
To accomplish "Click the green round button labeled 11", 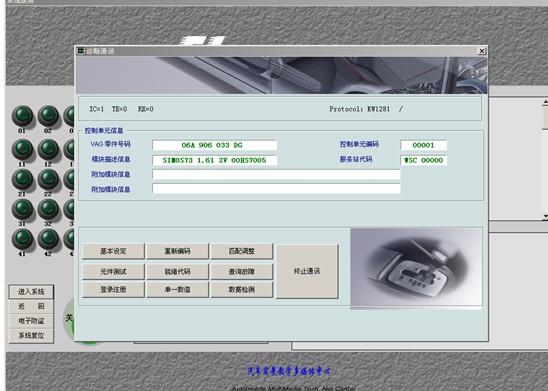I will [x=22, y=149].
